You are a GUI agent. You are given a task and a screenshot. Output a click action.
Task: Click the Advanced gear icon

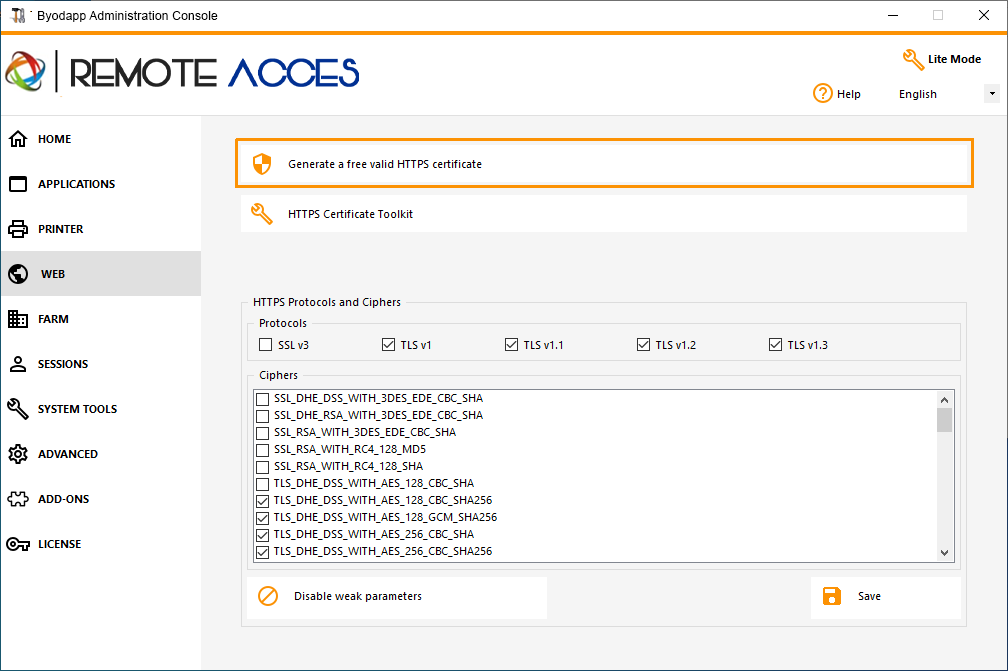click(18, 454)
